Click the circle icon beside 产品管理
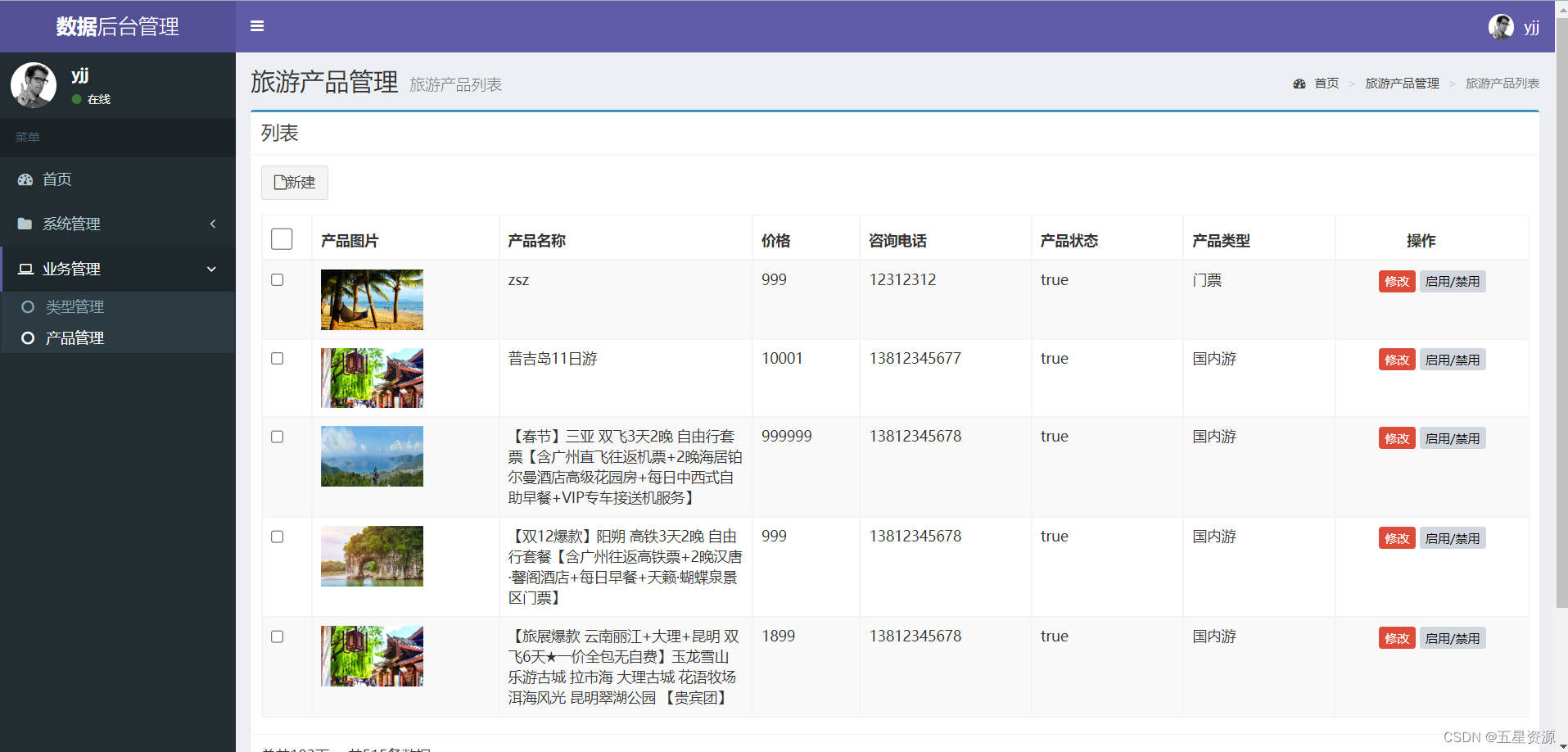Image resolution: width=1568 pixels, height=752 pixels. 28,338
